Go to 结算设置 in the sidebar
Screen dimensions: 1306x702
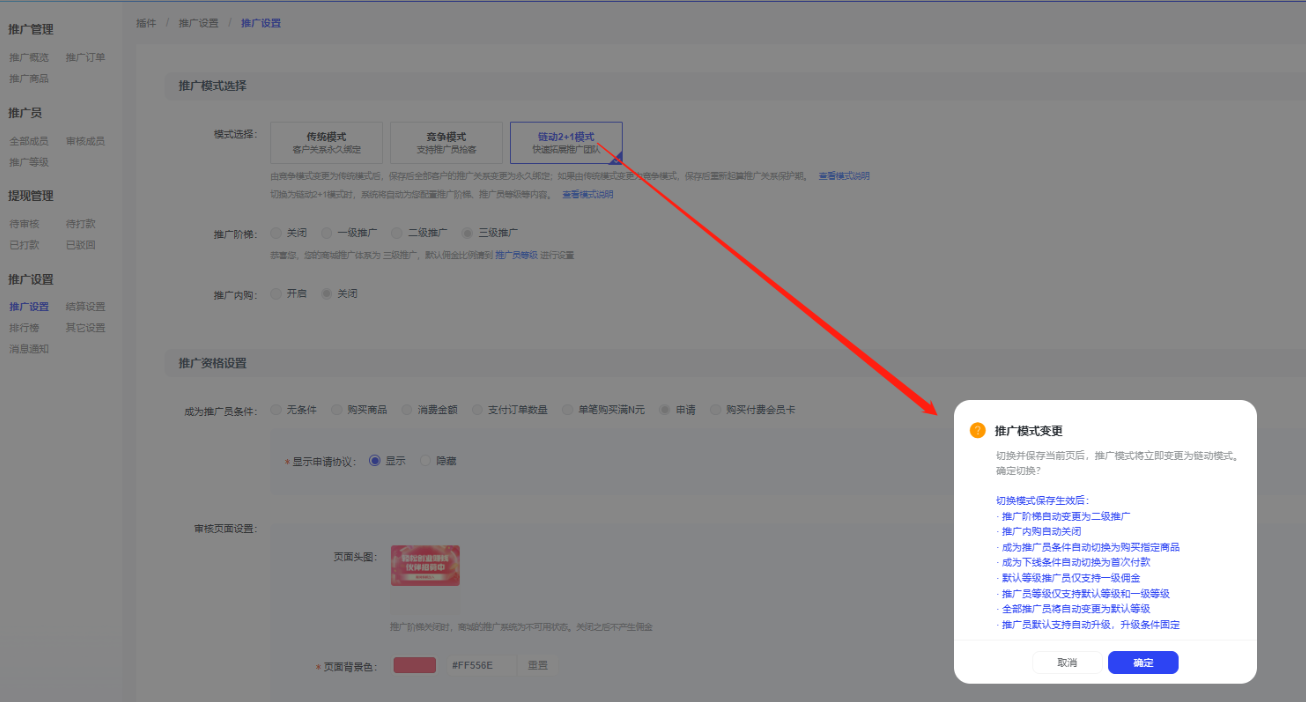[85, 307]
